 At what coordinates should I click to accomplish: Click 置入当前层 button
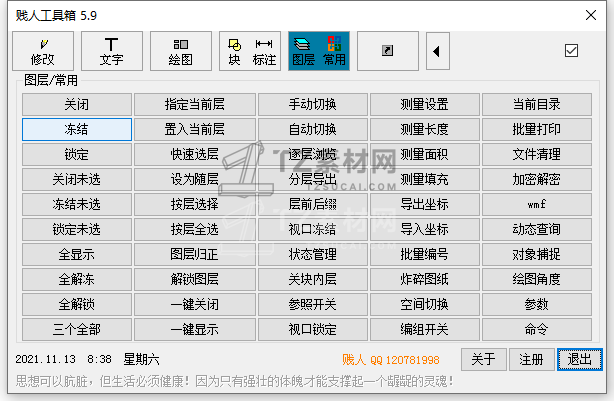click(195, 130)
